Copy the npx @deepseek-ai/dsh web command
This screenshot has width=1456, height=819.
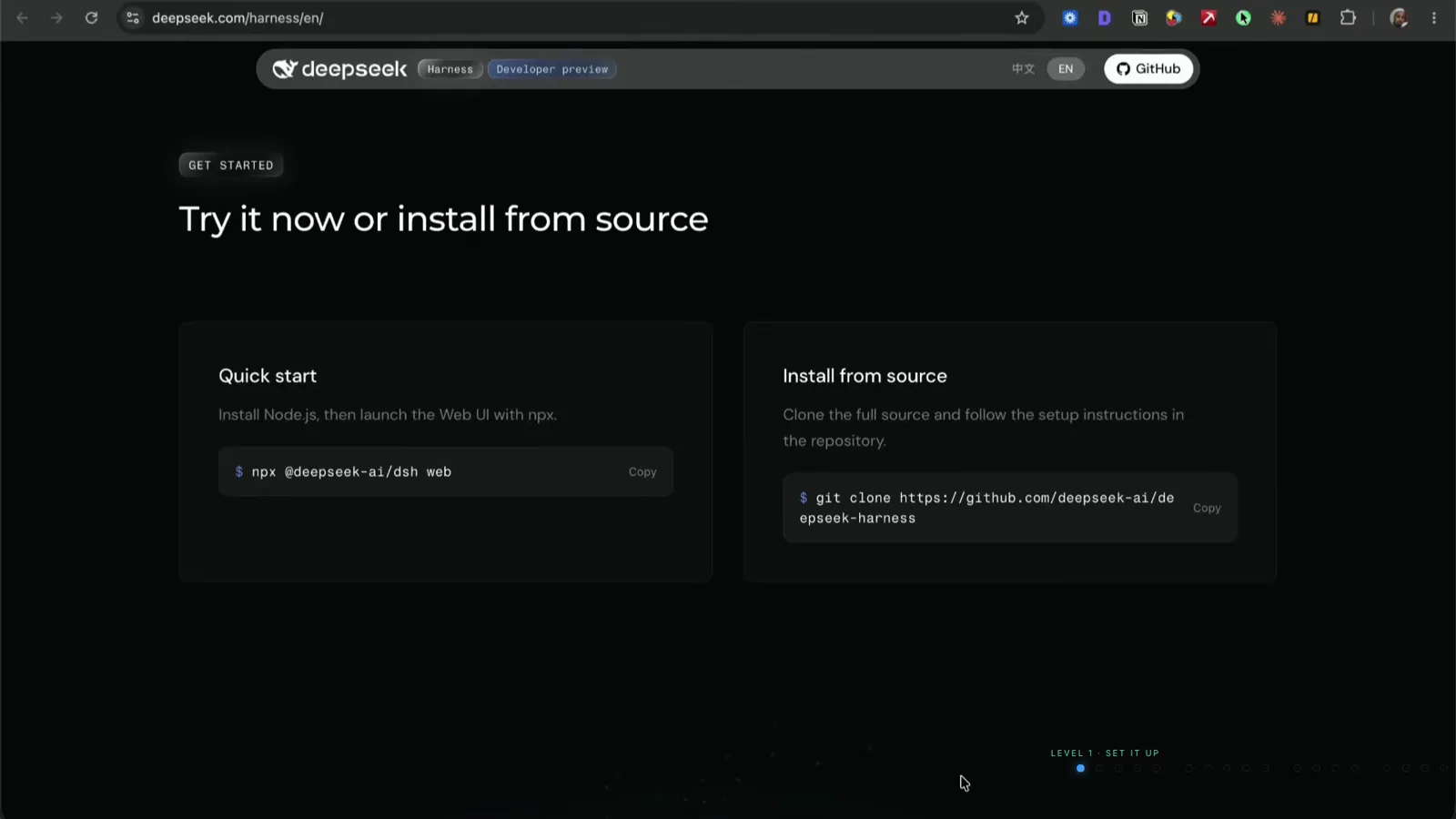tap(642, 472)
